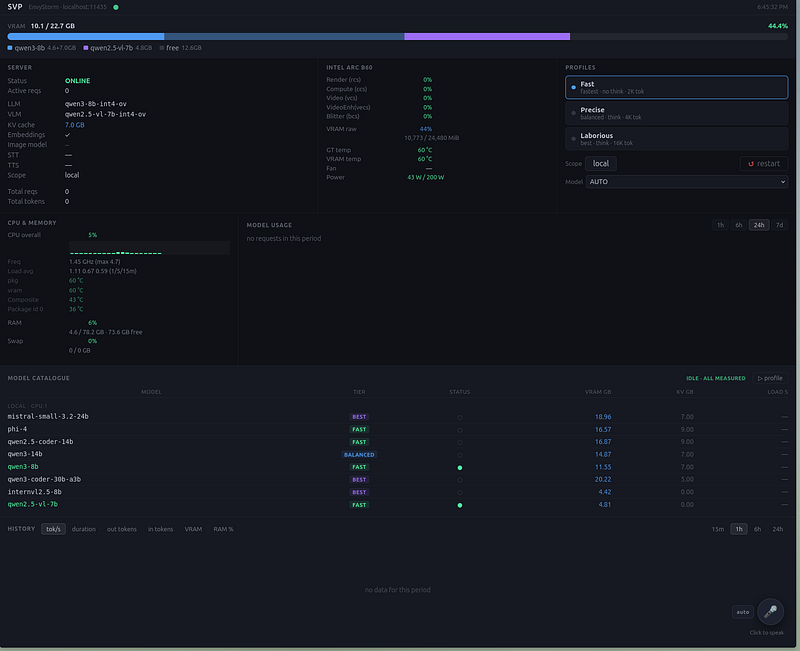This screenshot has width=800, height=651.
Task: Select the Fast profile
Action: click(x=676, y=87)
